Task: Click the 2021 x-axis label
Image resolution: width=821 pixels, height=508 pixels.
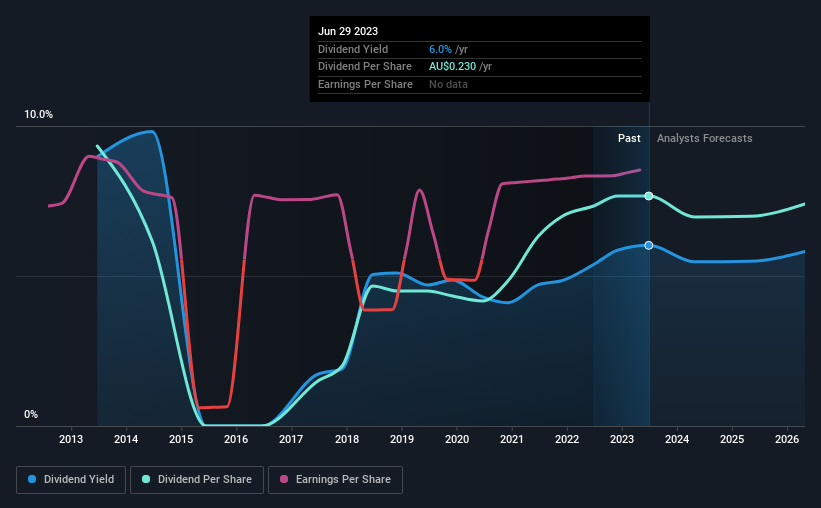Action: pos(512,439)
